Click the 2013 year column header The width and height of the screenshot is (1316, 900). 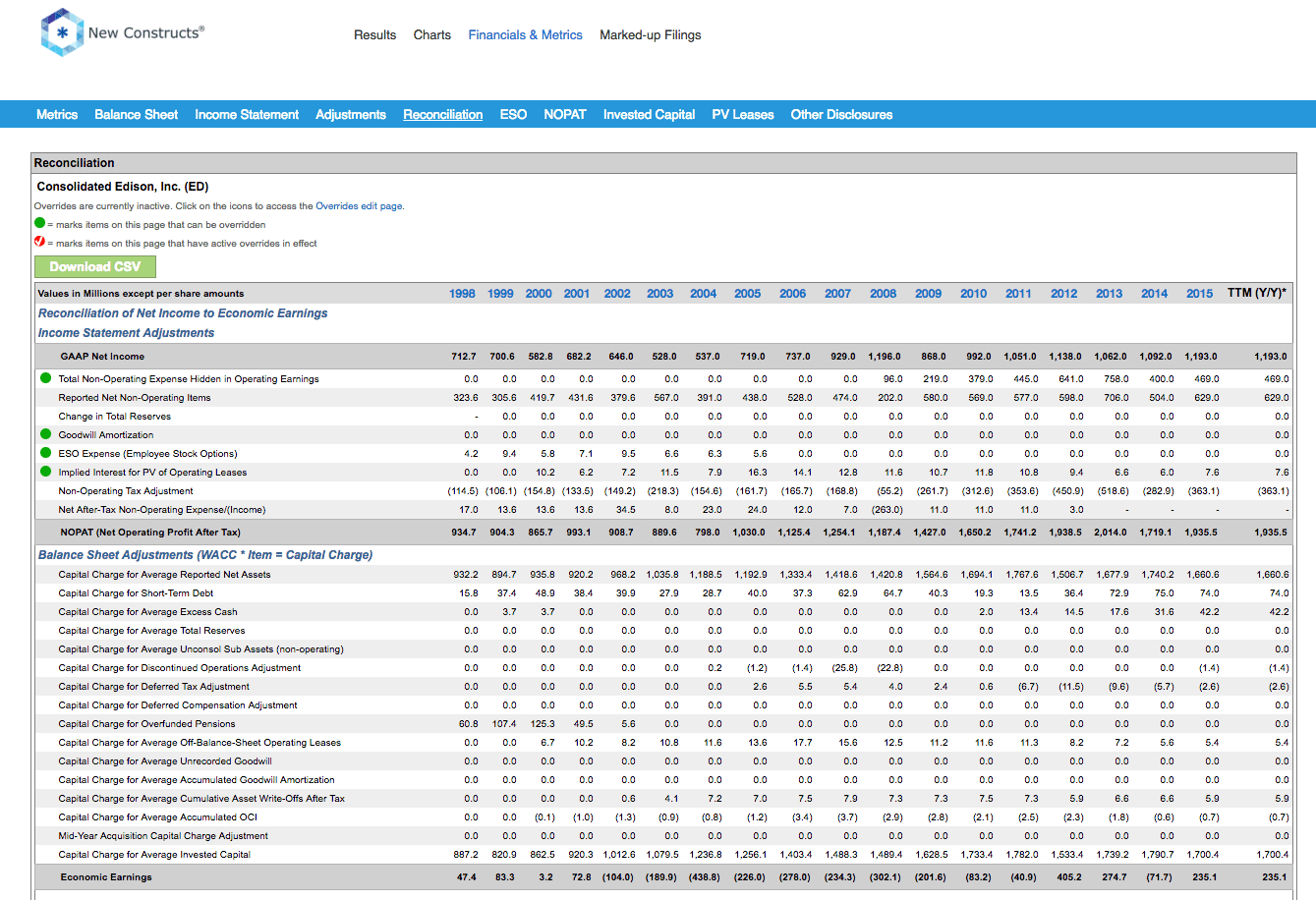click(1110, 293)
